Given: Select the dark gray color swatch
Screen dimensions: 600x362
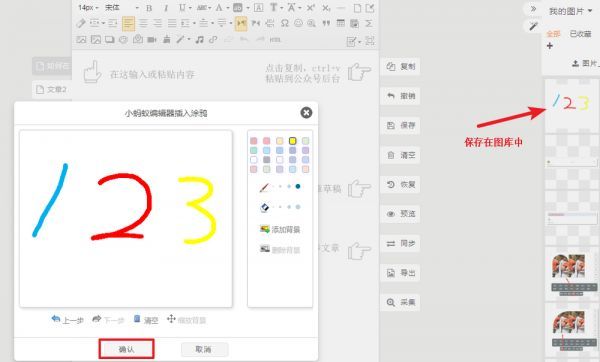Looking at the screenshot, I should tap(267, 160).
